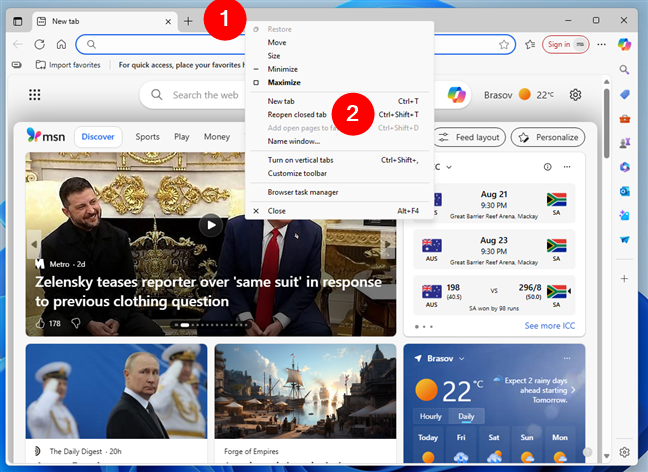Viewport: 648px width, 472px height.
Task: Show previous carousel story
Action: click(34, 244)
